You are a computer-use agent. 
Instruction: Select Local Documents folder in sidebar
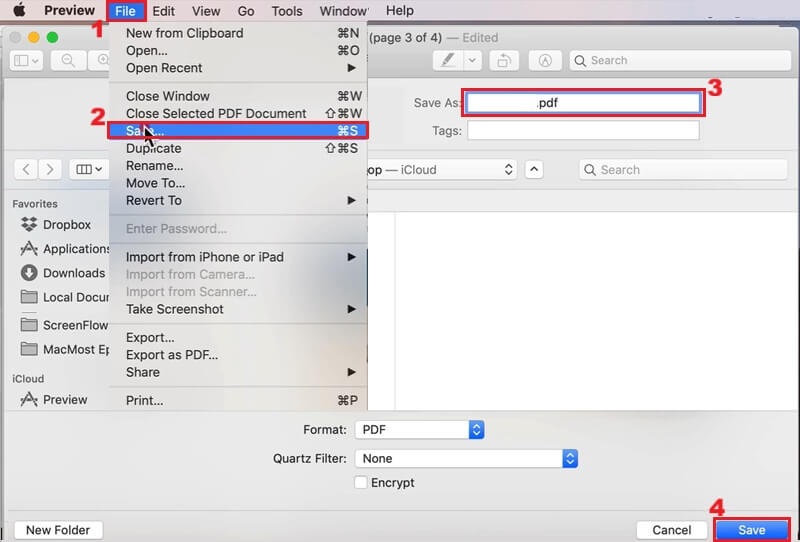[x=64, y=297]
